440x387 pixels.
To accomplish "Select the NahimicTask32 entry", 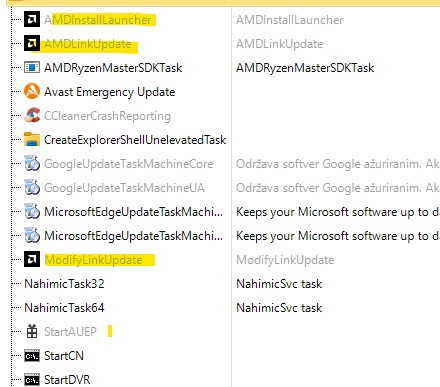I will [x=64, y=284].
